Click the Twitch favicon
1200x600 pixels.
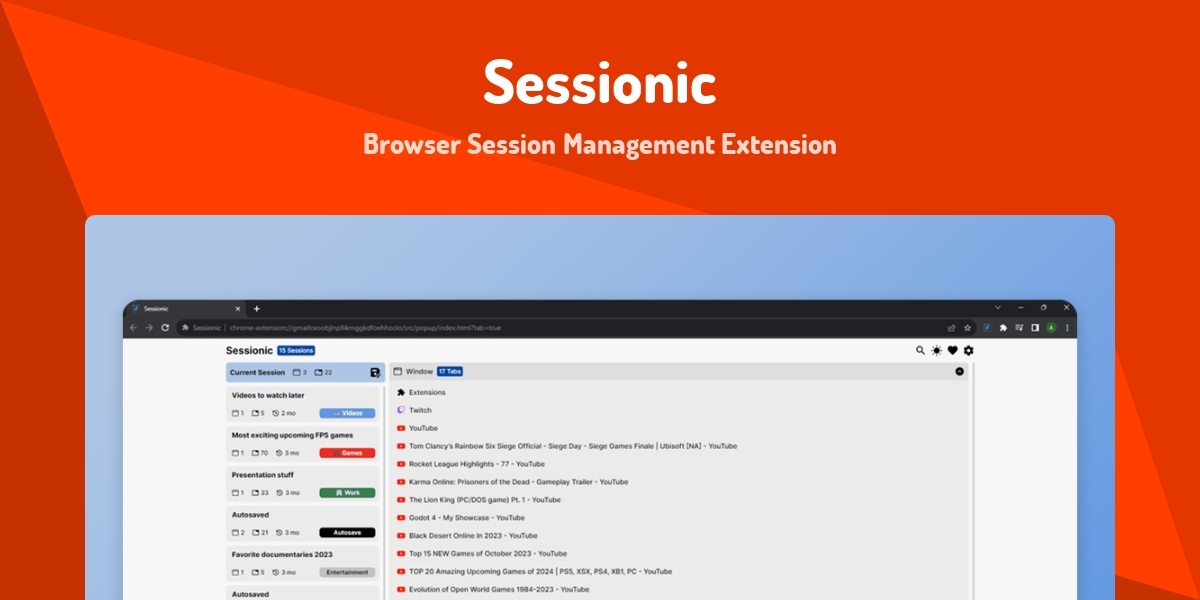401,410
